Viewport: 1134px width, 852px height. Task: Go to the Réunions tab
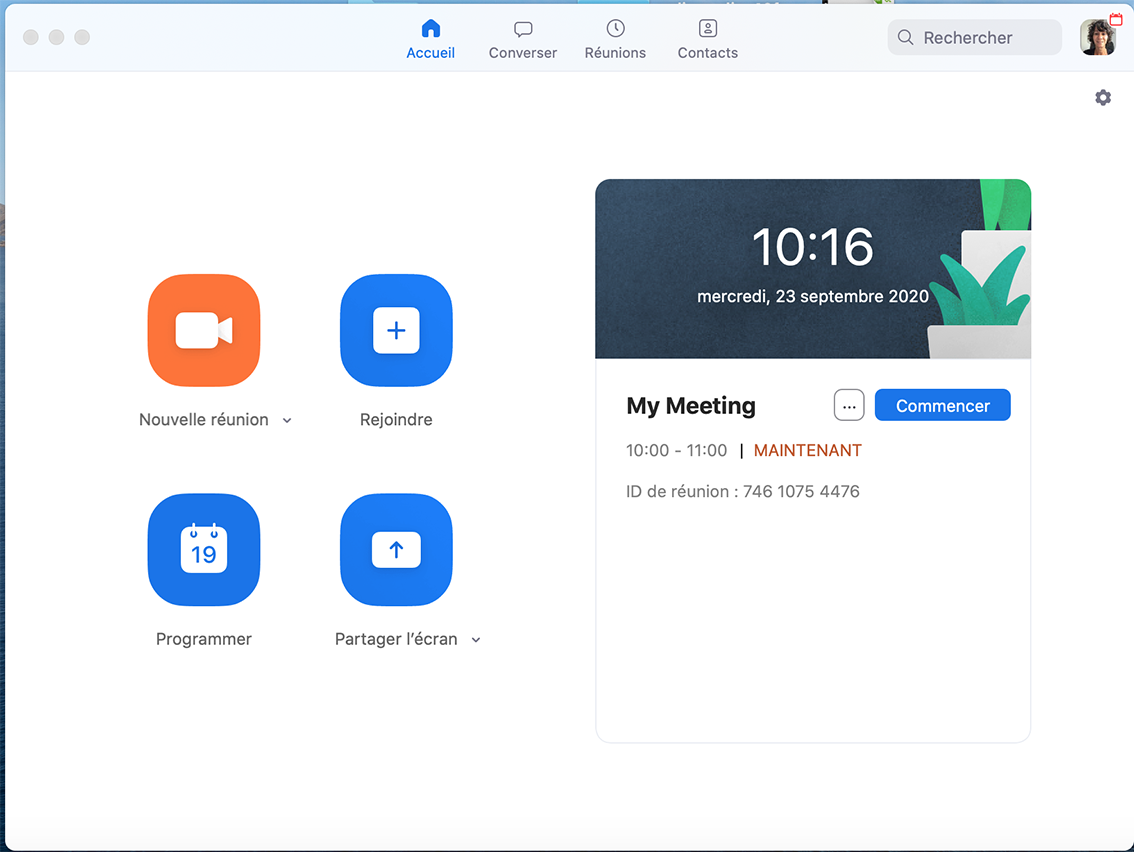615,40
